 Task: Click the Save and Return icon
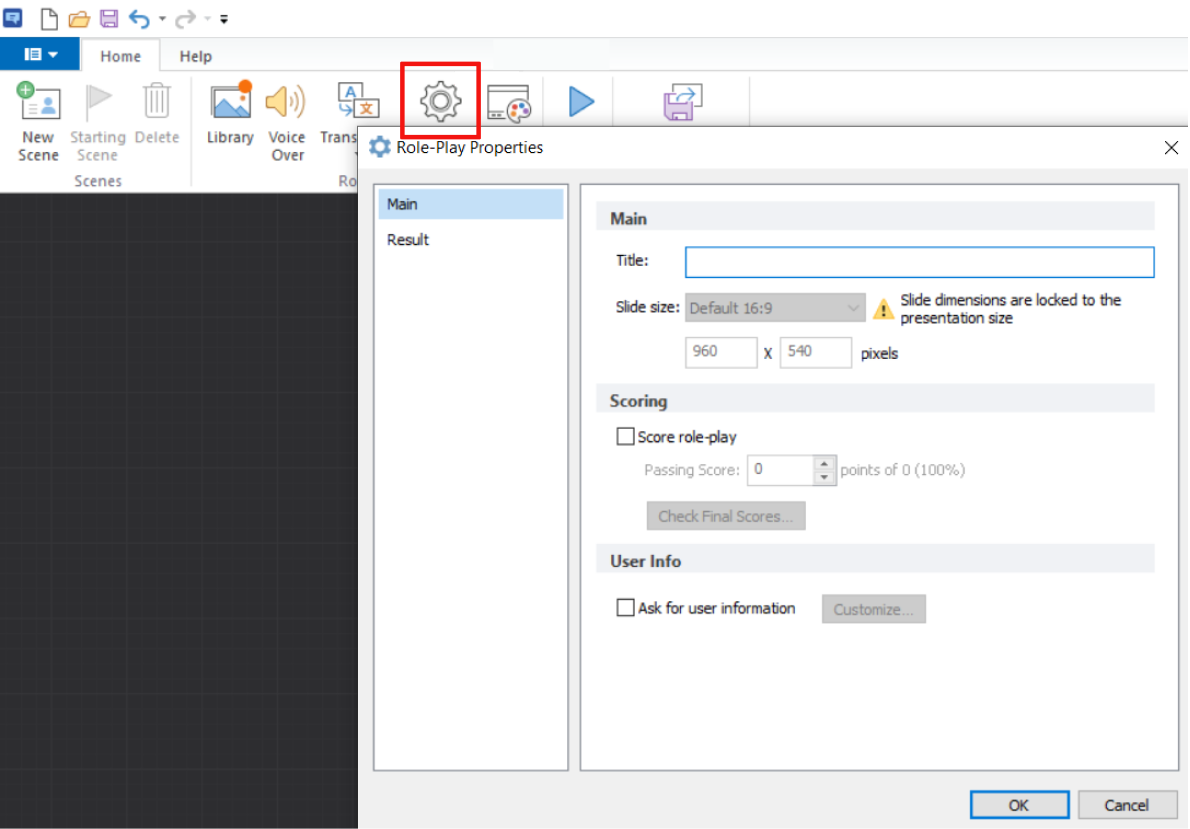click(x=682, y=102)
